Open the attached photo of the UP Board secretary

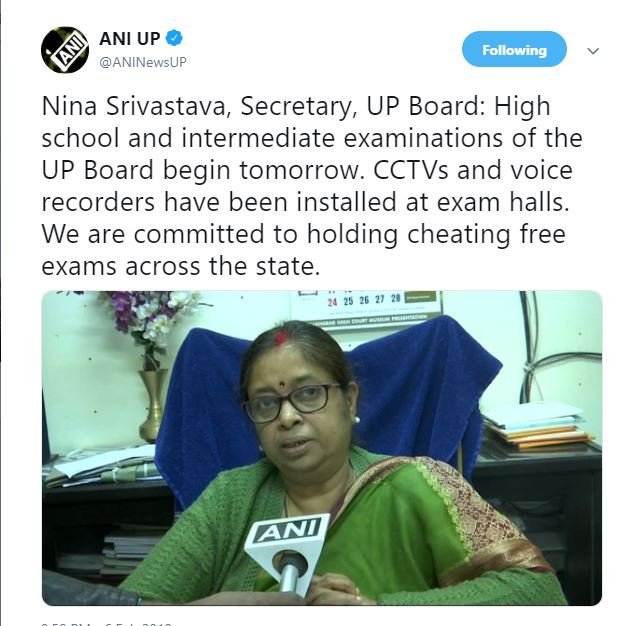click(x=322, y=447)
